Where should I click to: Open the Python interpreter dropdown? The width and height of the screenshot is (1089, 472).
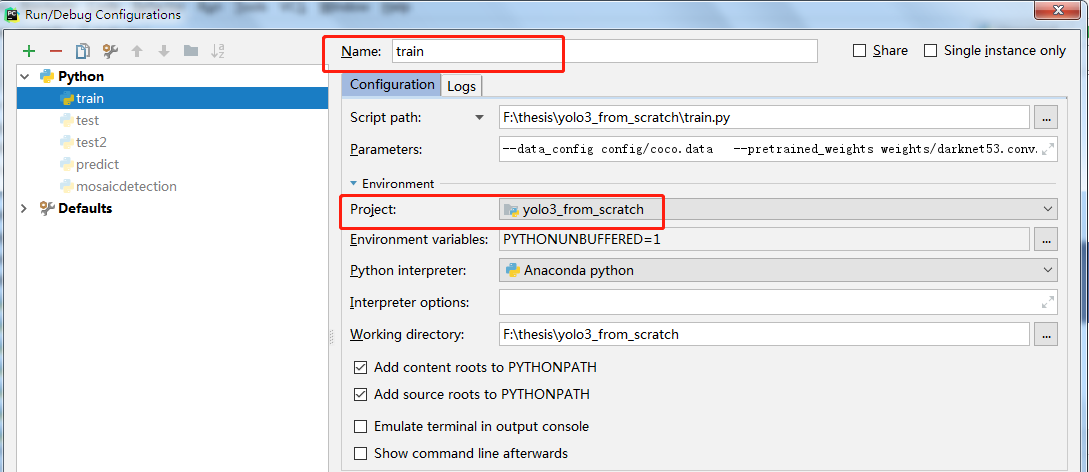(778, 270)
